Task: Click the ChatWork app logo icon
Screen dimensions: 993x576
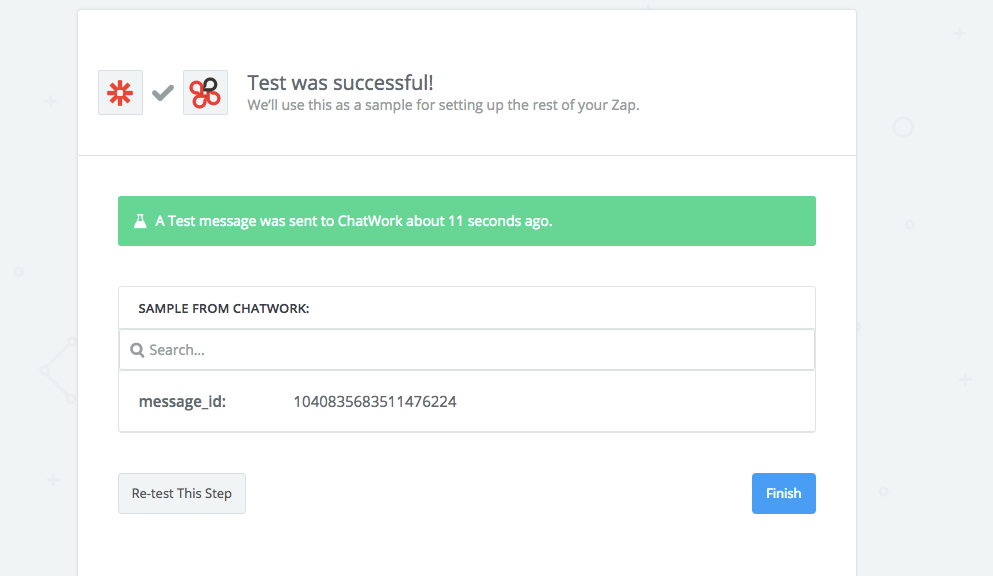Action: point(205,93)
